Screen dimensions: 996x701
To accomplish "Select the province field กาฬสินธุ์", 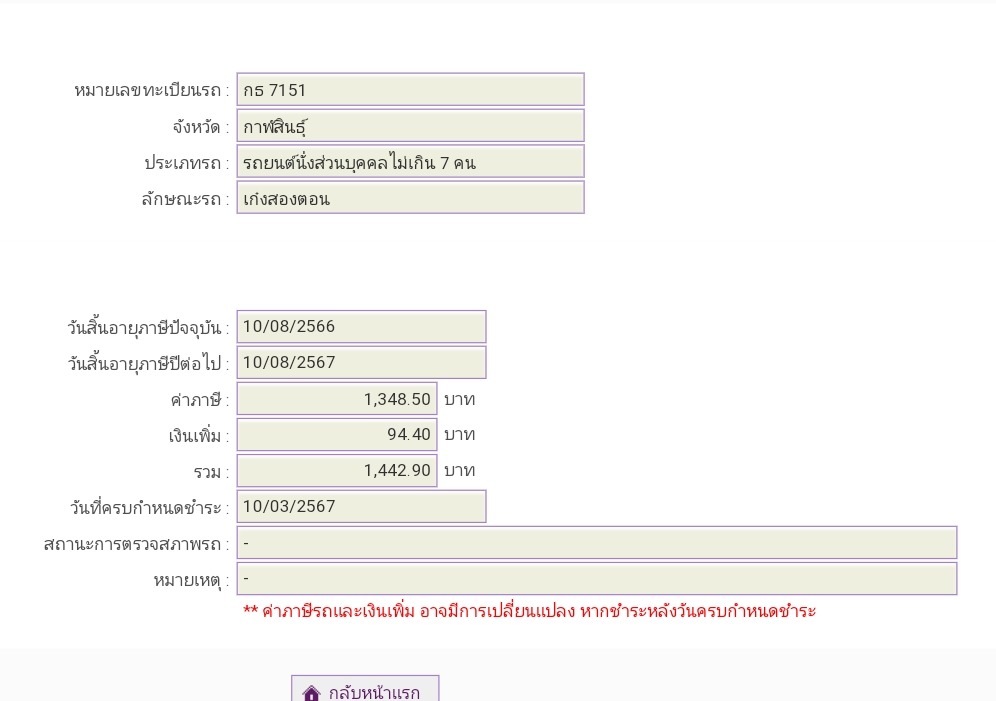I will (410, 126).
